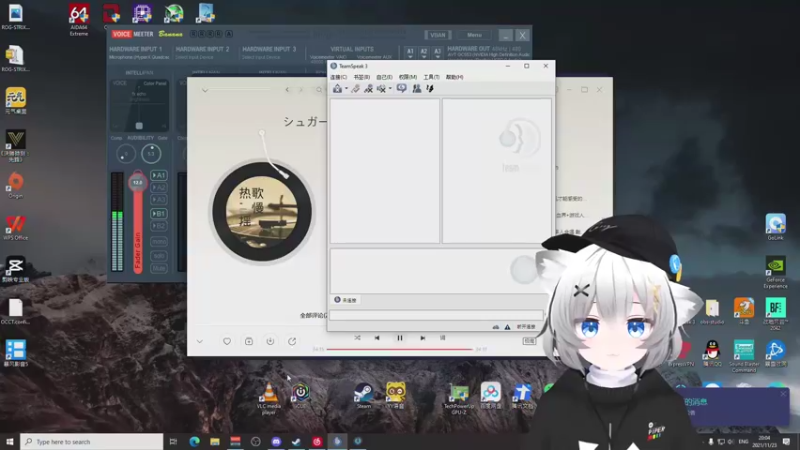Viewport: 800px width, 450px height.
Task: Mute Voicemeeter Hardware Input 1
Action: [159, 268]
